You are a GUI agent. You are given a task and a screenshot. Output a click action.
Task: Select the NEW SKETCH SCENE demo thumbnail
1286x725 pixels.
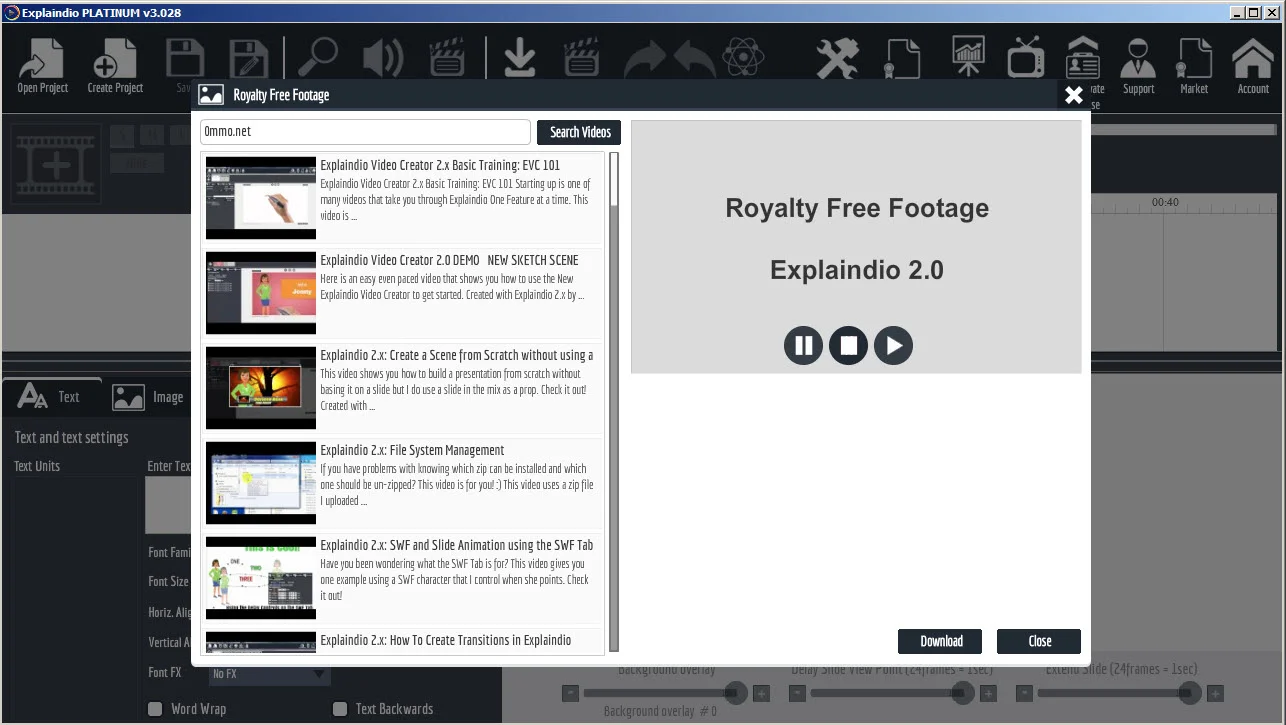(261, 293)
